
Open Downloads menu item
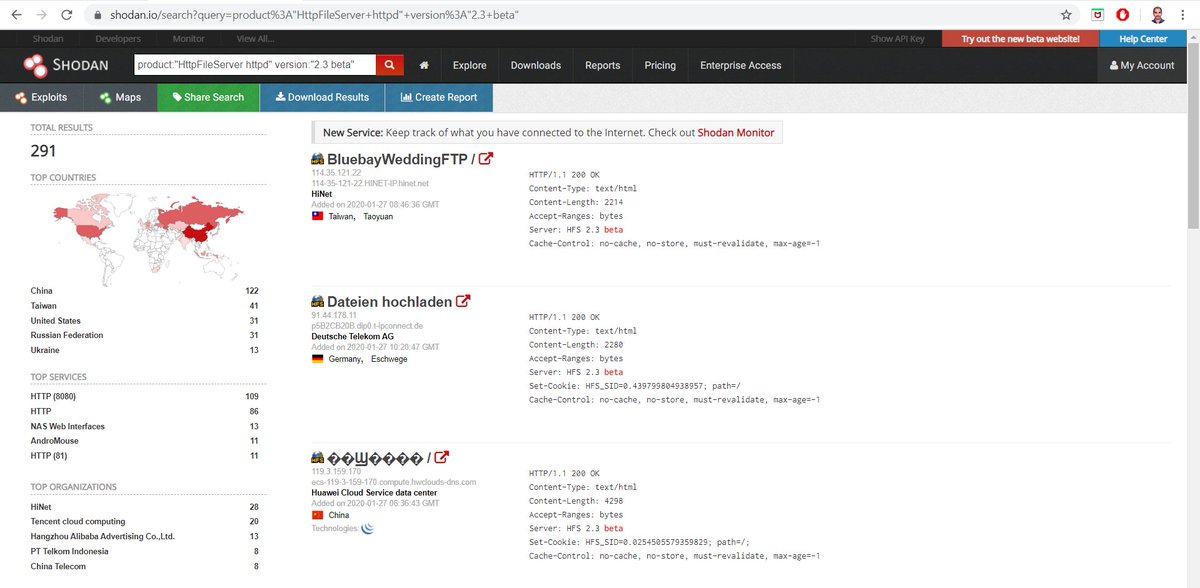pyautogui.click(x=536, y=65)
